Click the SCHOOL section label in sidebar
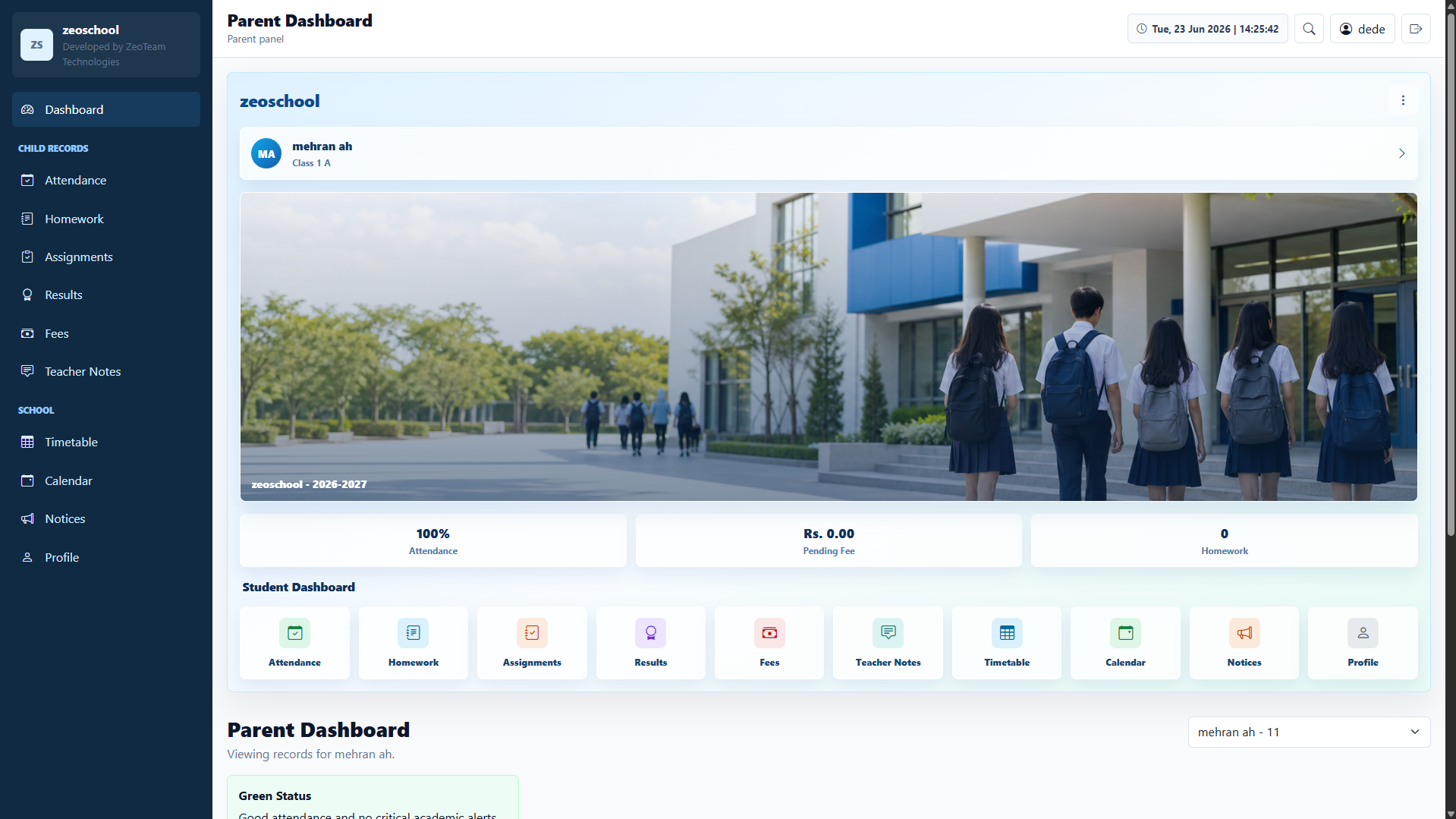Viewport: 1456px width, 819px height. (x=36, y=410)
